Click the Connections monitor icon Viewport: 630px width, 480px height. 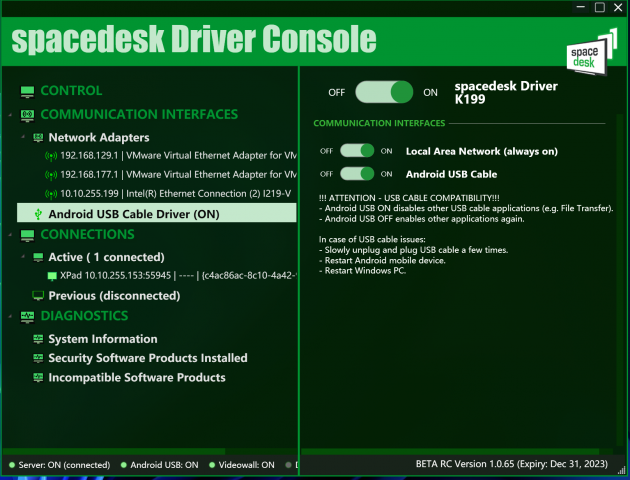tap(27, 235)
